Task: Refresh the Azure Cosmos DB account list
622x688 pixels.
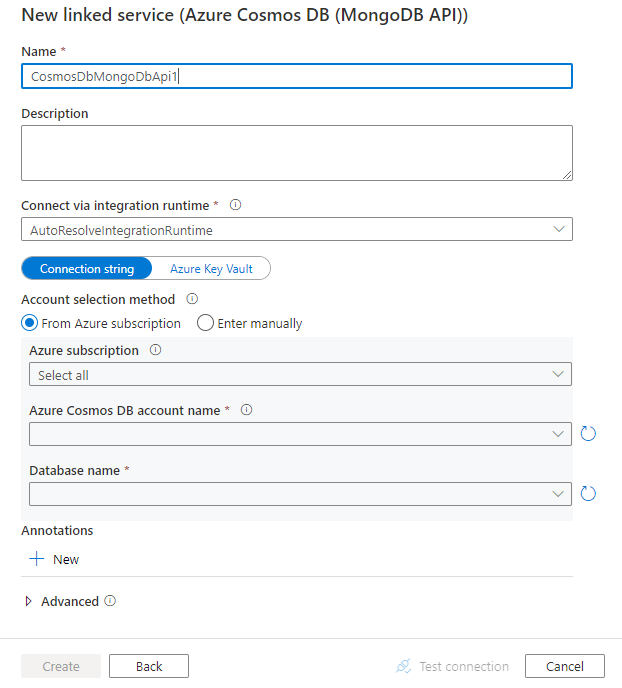Action: click(588, 434)
